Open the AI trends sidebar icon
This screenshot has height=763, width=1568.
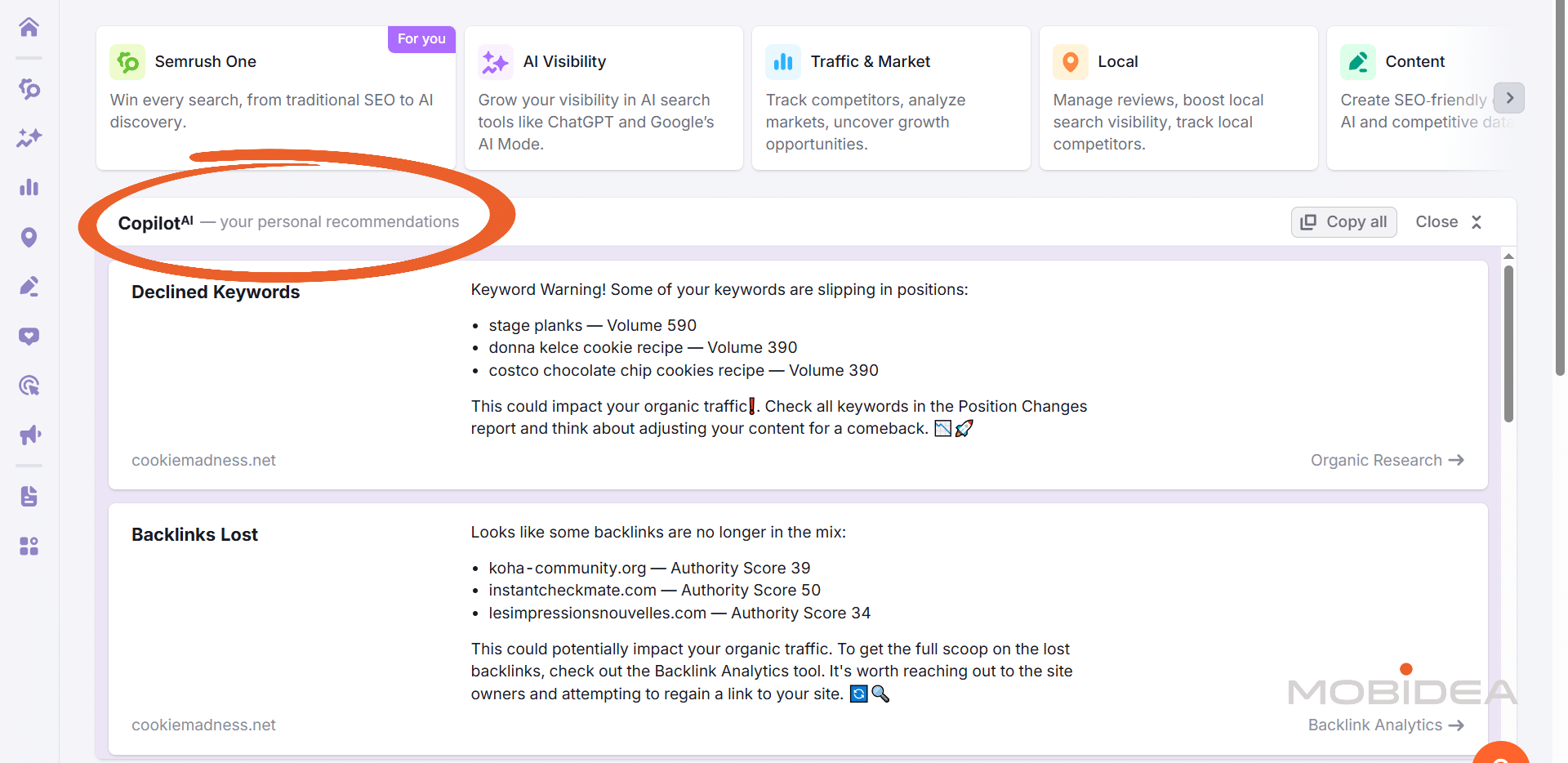[x=29, y=138]
